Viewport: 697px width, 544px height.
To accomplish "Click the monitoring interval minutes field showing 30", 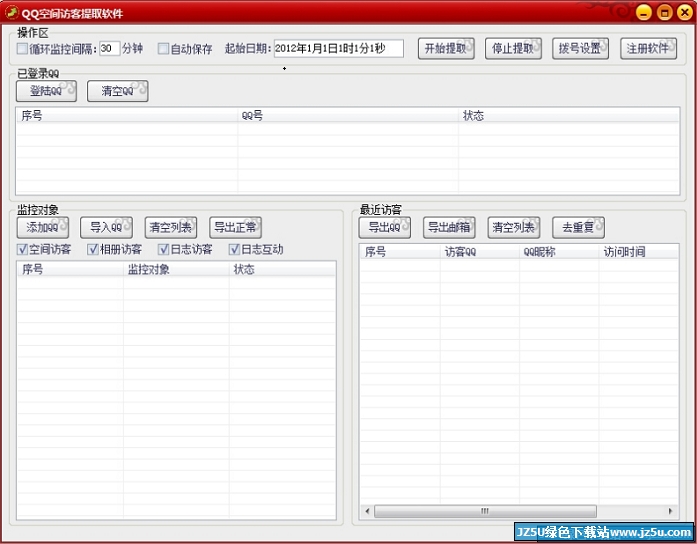I will 109,48.
